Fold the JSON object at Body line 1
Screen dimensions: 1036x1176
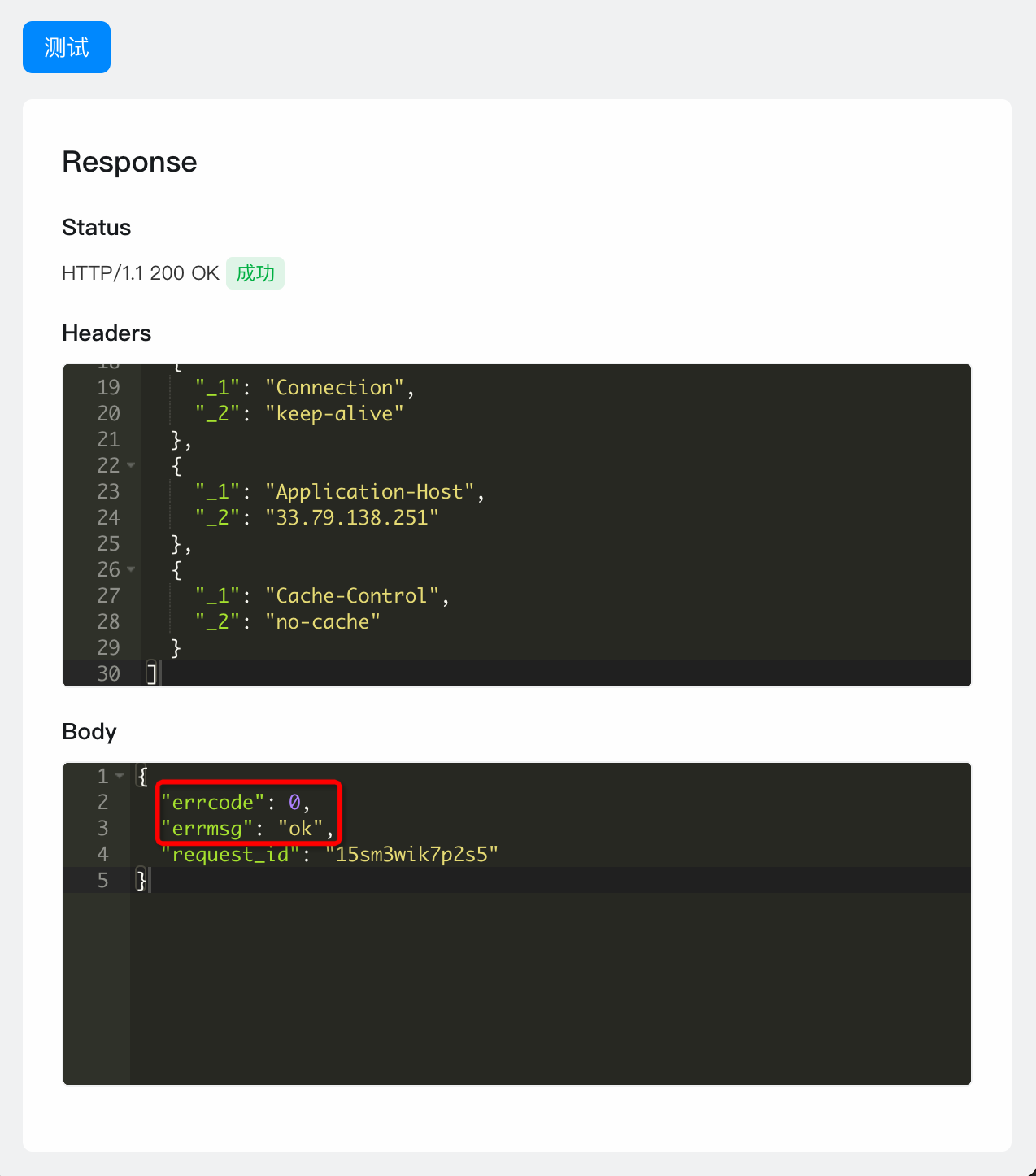point(120,776)
